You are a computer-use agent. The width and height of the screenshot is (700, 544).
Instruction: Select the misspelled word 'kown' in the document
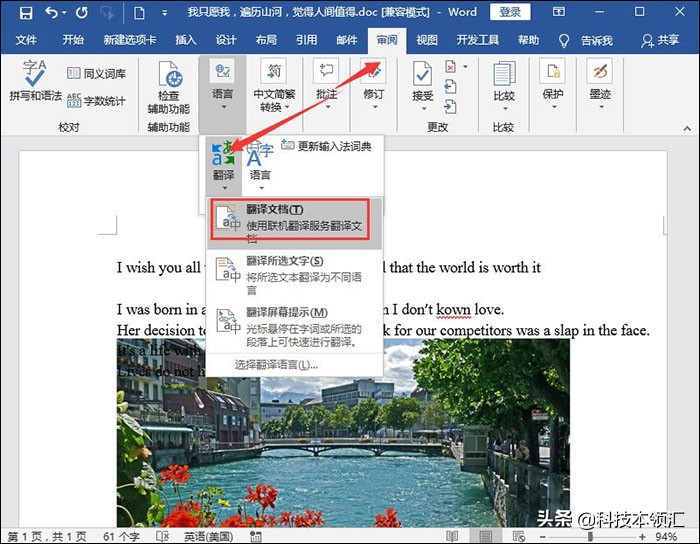click(453, 309)
